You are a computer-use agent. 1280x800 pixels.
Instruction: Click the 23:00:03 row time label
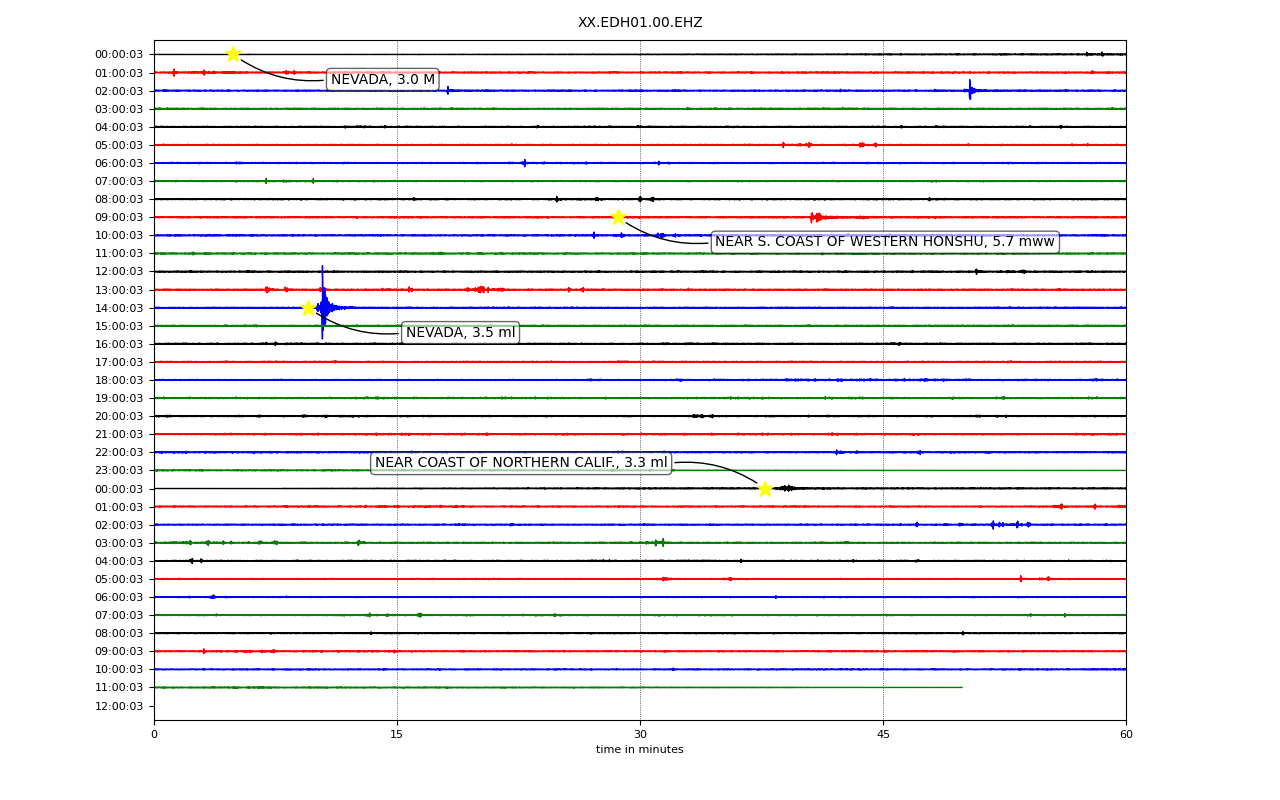(119, 470)
